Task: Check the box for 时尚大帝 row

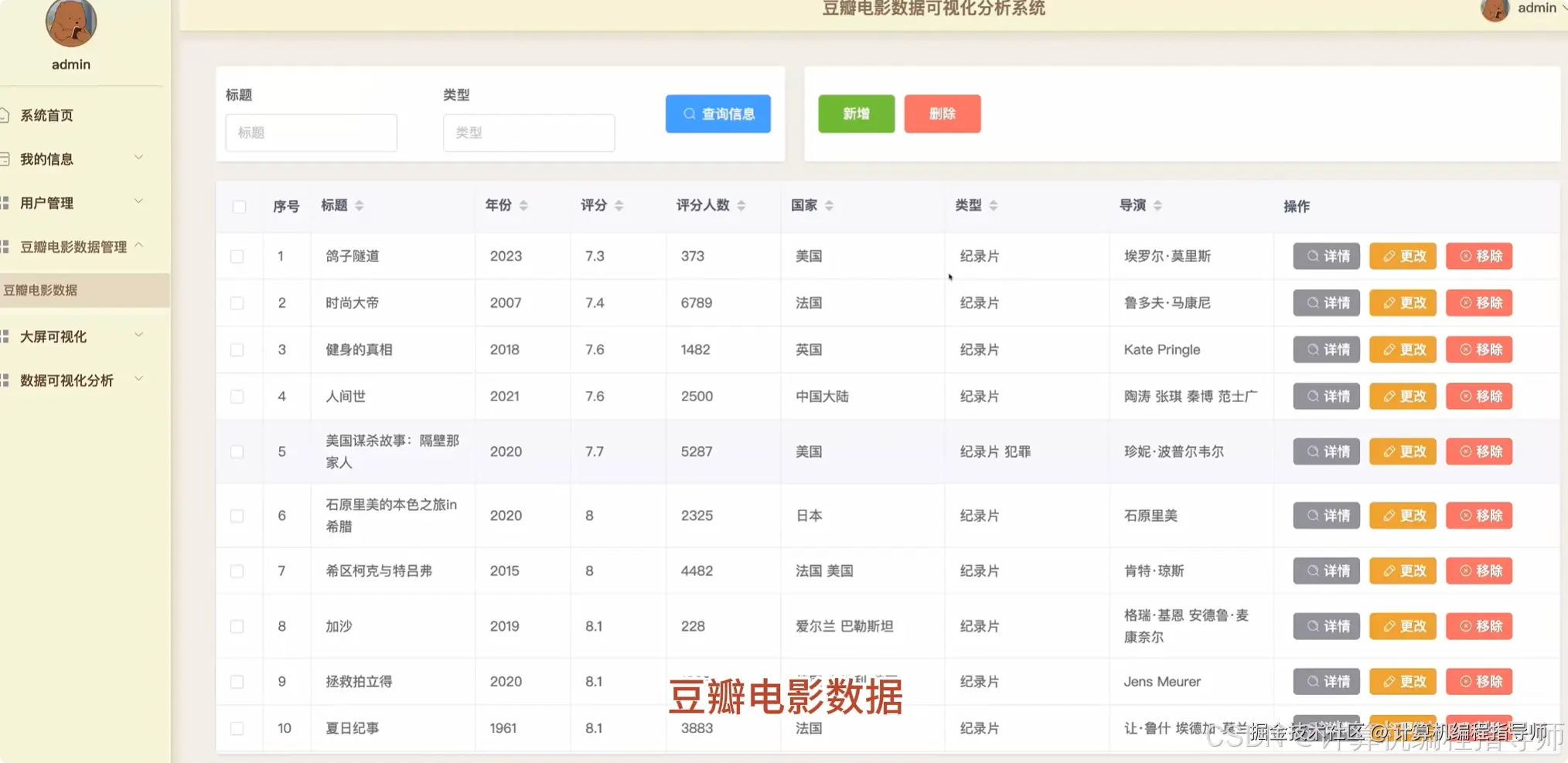Action: [237, 303]
